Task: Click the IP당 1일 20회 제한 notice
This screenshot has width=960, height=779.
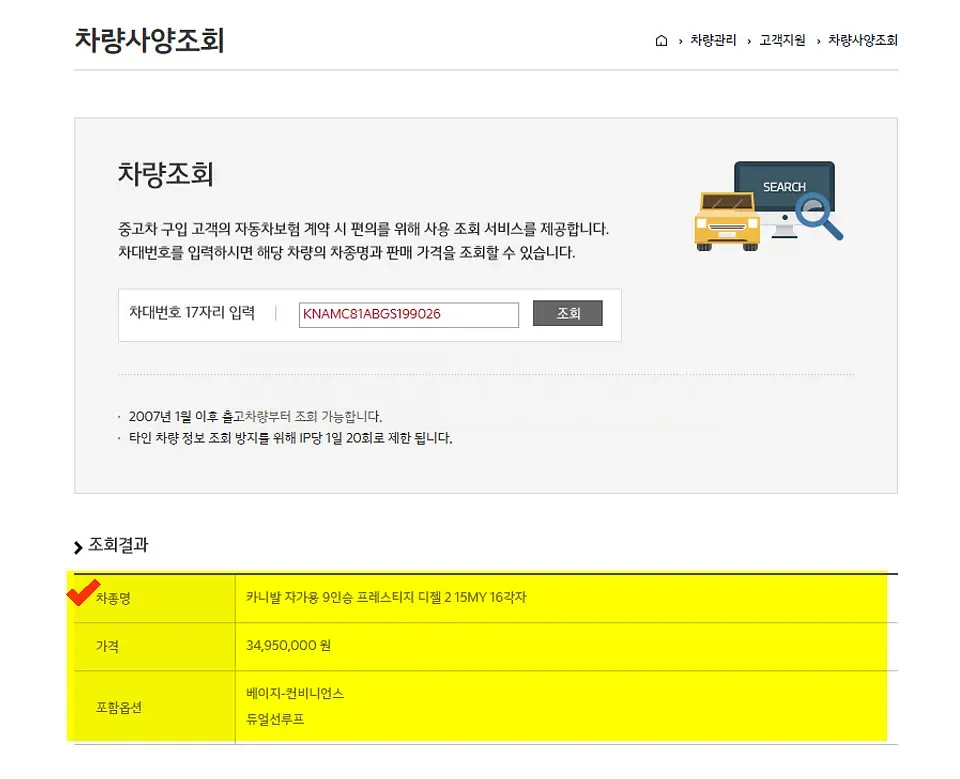Action: click(x=290, y=438)
